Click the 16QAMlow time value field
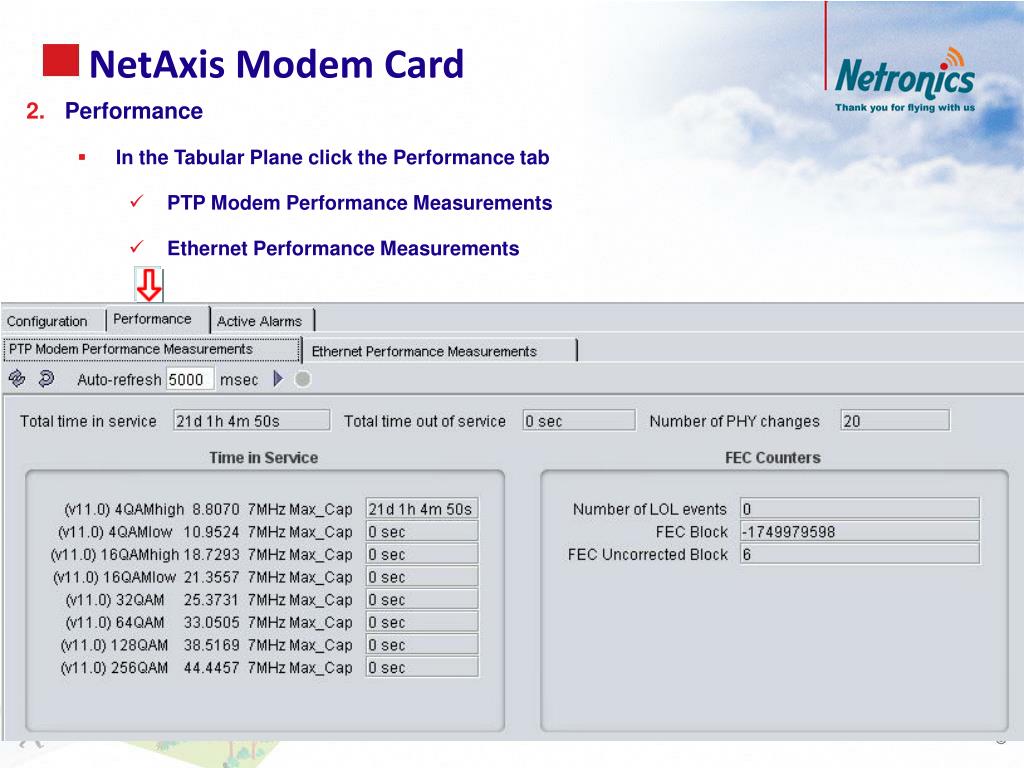 (422, 577)
